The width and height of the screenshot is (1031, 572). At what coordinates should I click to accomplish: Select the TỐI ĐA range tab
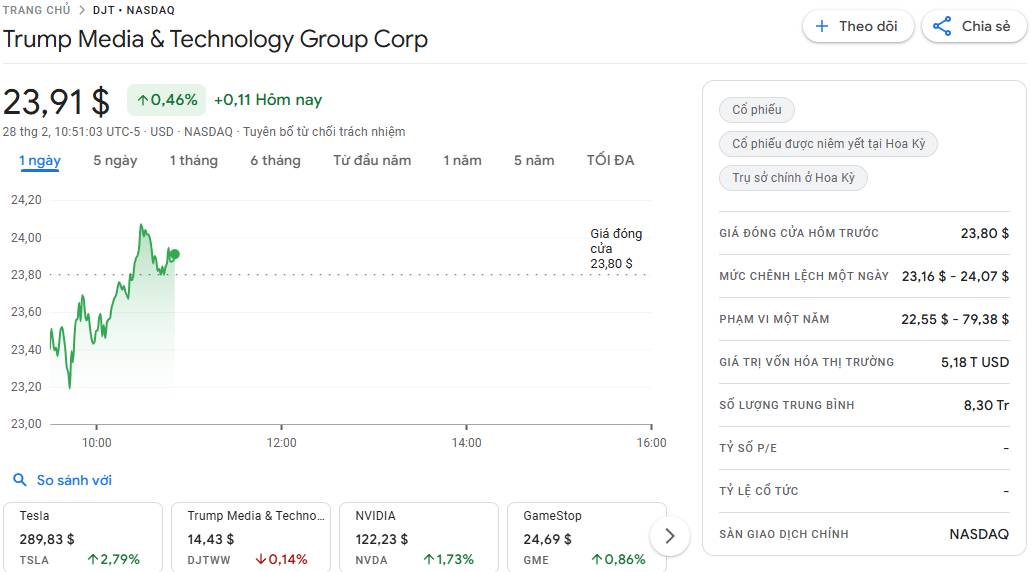click(610, 160)
